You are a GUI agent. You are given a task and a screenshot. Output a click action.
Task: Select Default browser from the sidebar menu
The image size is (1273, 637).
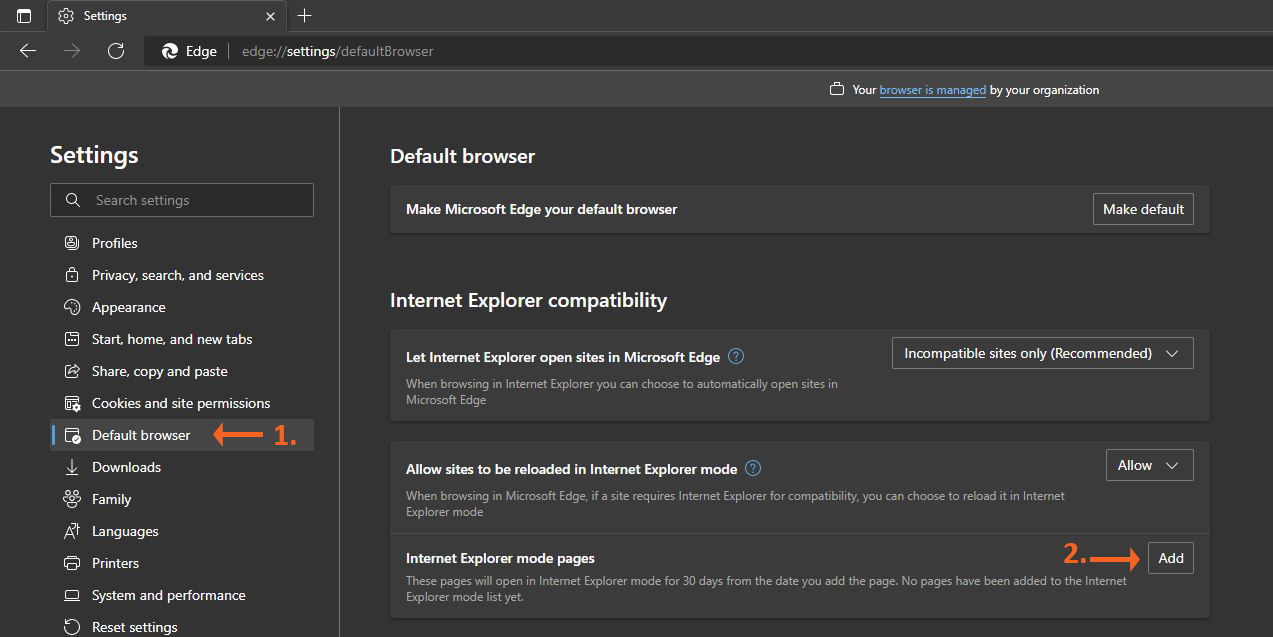point(140,434)
